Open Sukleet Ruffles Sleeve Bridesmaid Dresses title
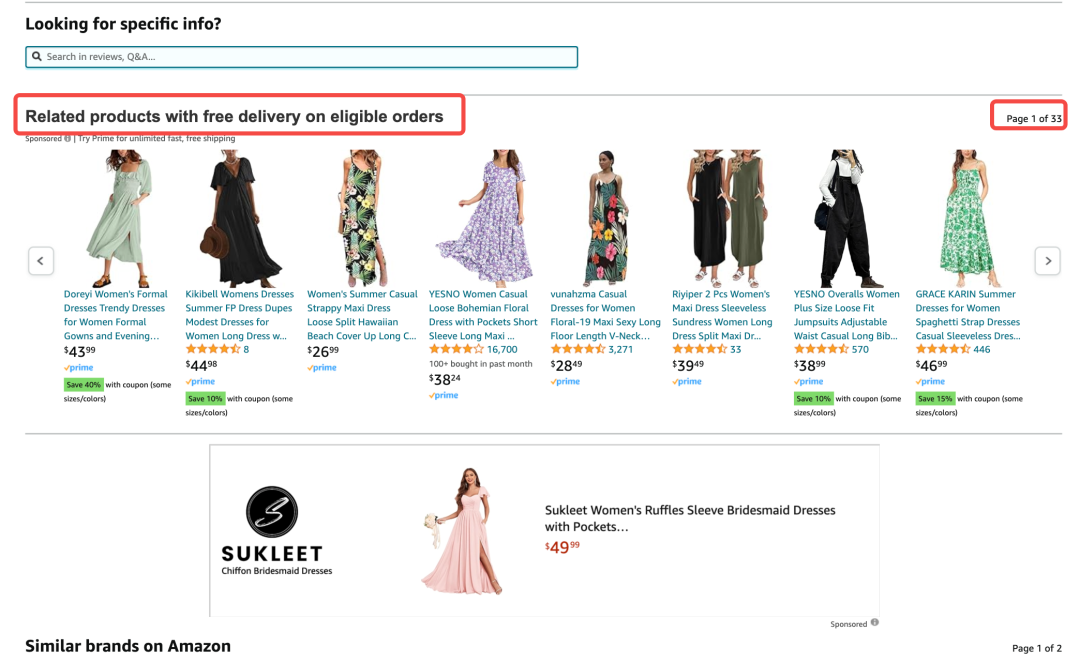This screenshot has width=1080, height=662. point(689,518)
